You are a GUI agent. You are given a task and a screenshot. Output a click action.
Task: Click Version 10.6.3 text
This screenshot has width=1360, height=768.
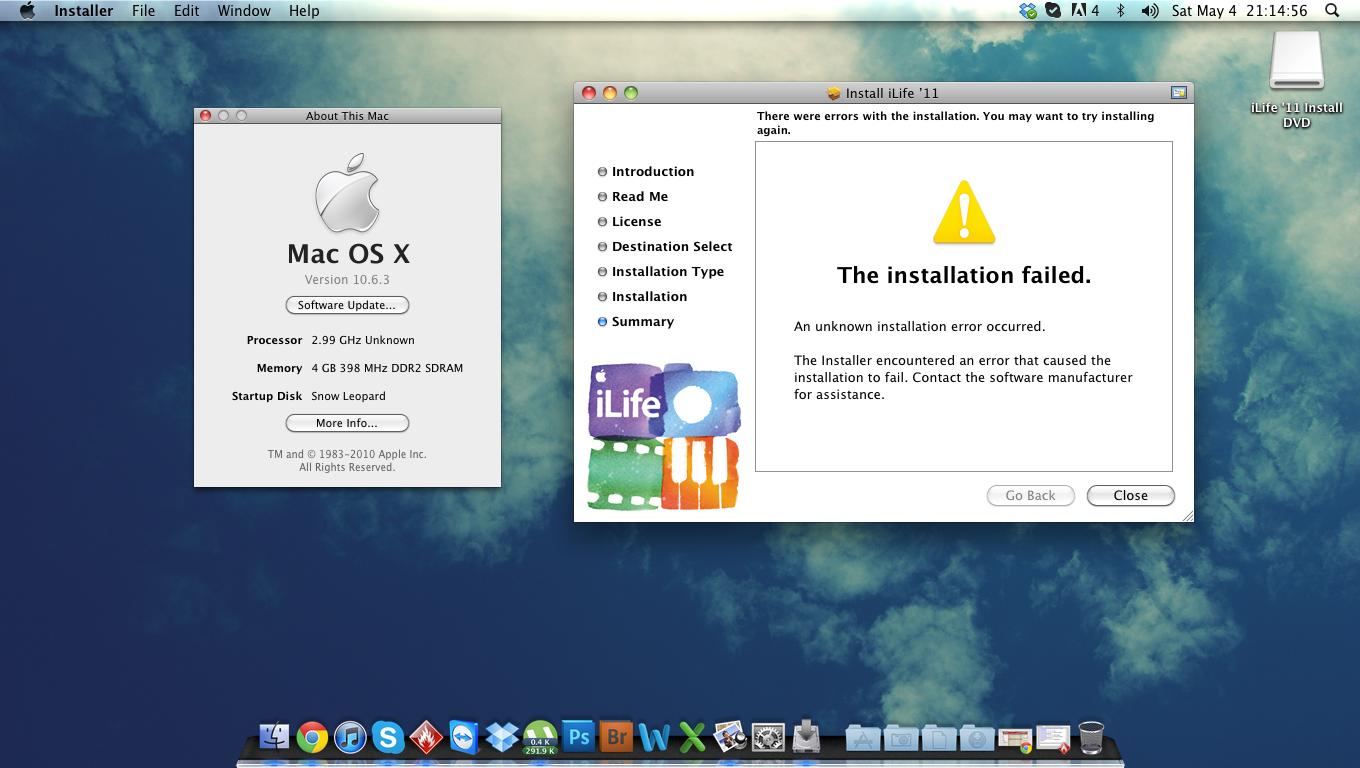347,280
